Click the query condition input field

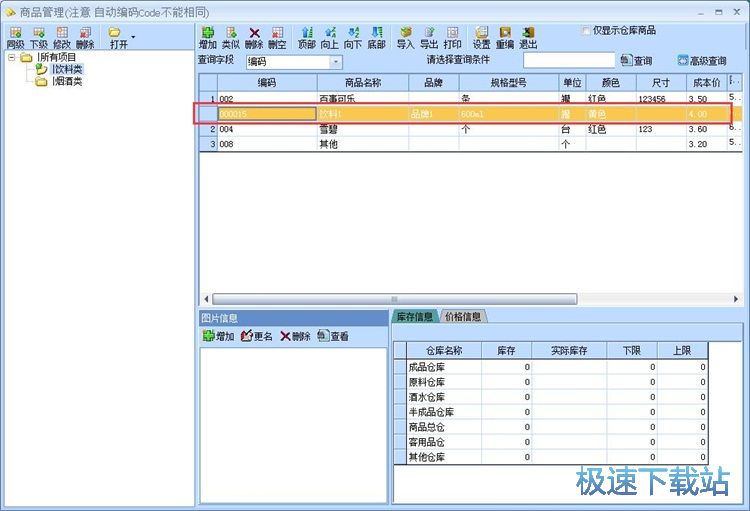pyautogui.click(x=569, y=60)
